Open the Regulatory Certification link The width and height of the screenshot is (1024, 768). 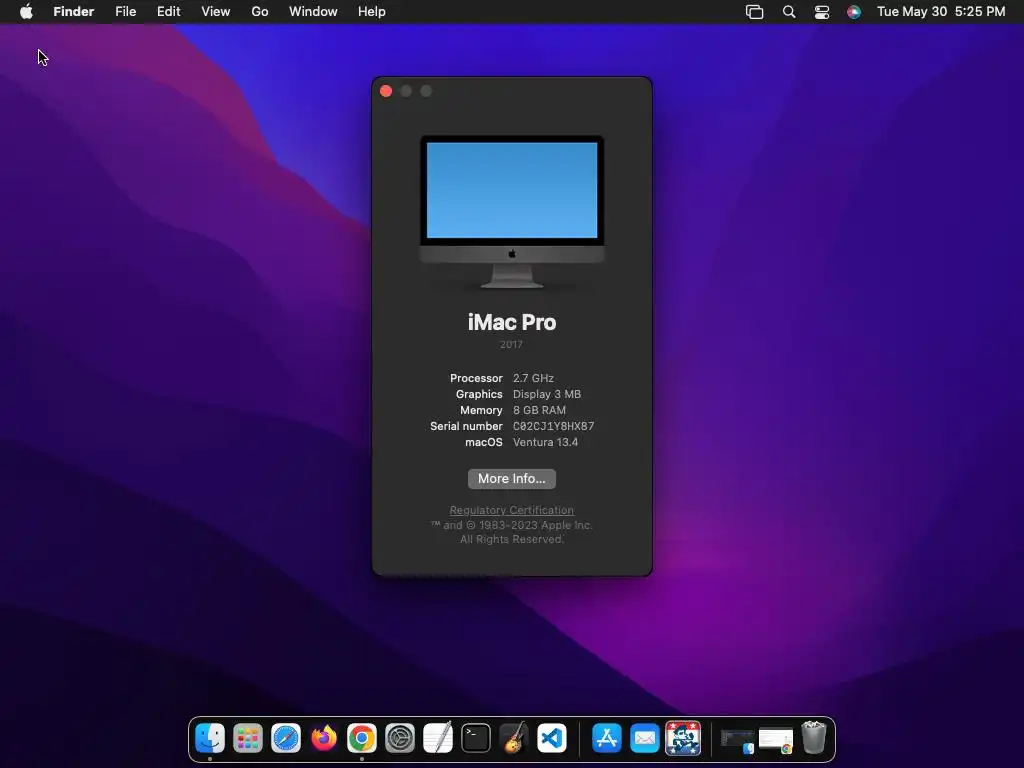pos(512,510)
